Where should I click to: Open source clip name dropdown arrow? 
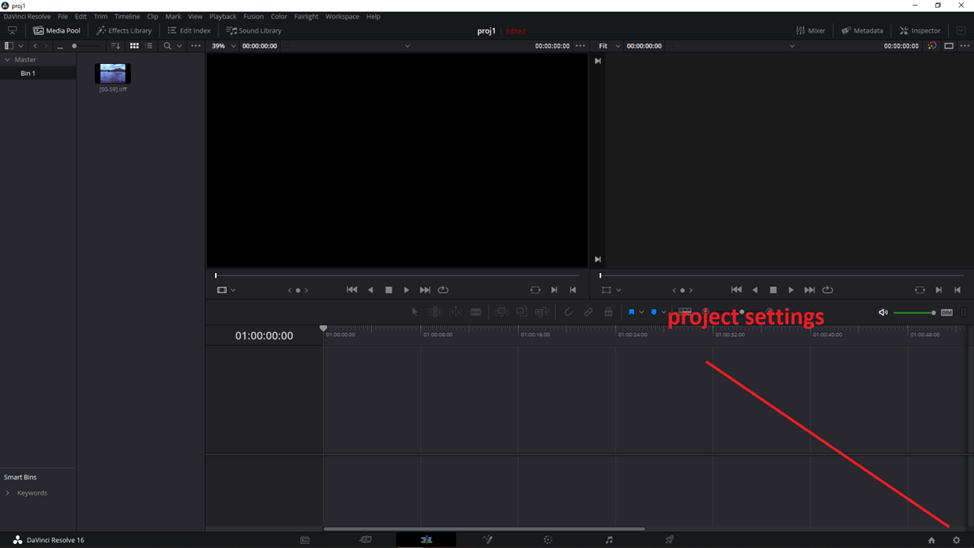pos(407,46)
